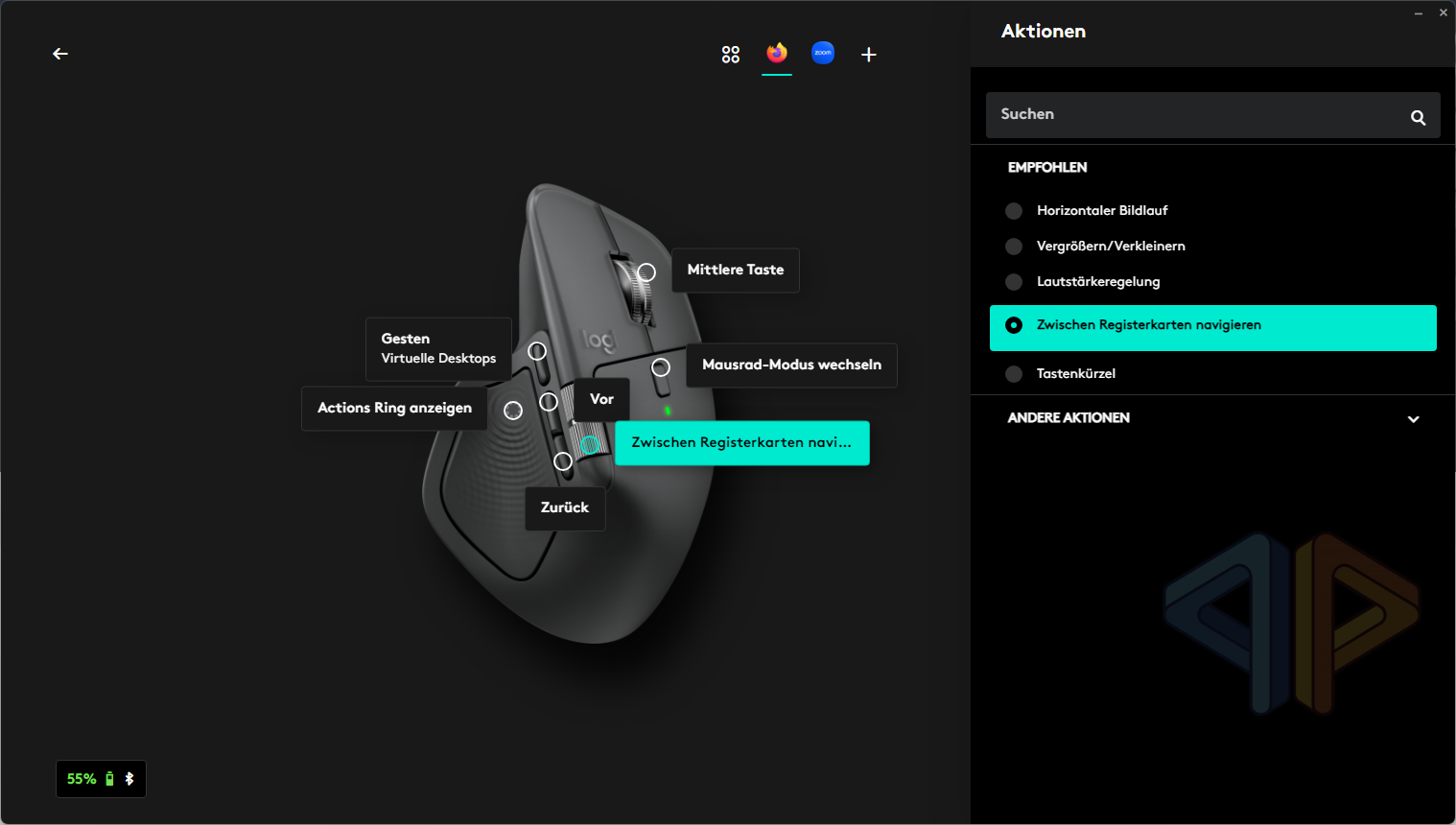Pick the Tastenkürzel option
Screen dimensions: 1456x825
pyautogui.click(x=1014, y=374)
